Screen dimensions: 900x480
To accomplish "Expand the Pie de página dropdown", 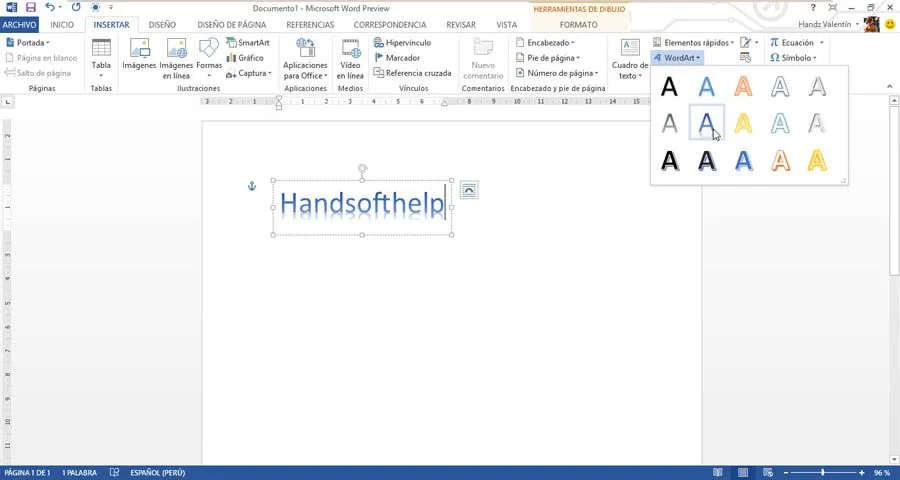I will pyautogui.click(x=548, y=58).
